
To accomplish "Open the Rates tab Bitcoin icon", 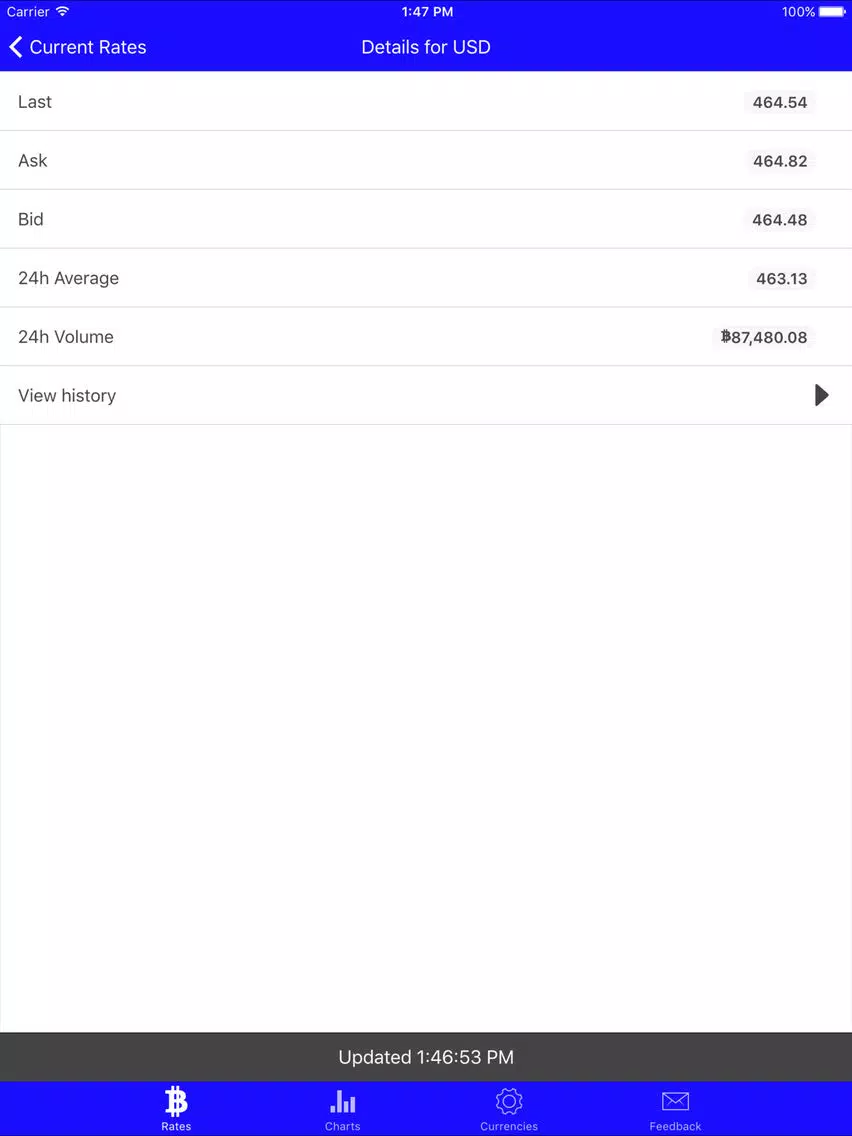I will pos(176,1101).
